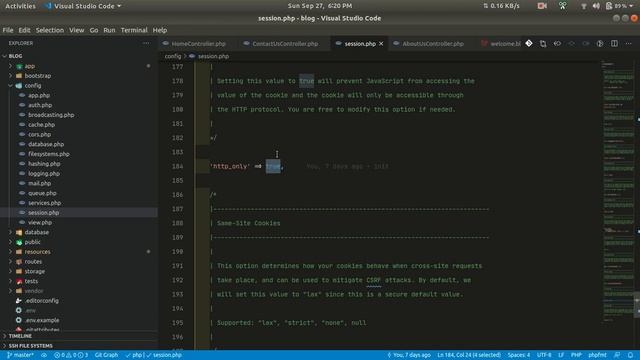Collapse the config folder
This screenshot has width=640, height=360.
coord(11,85)
